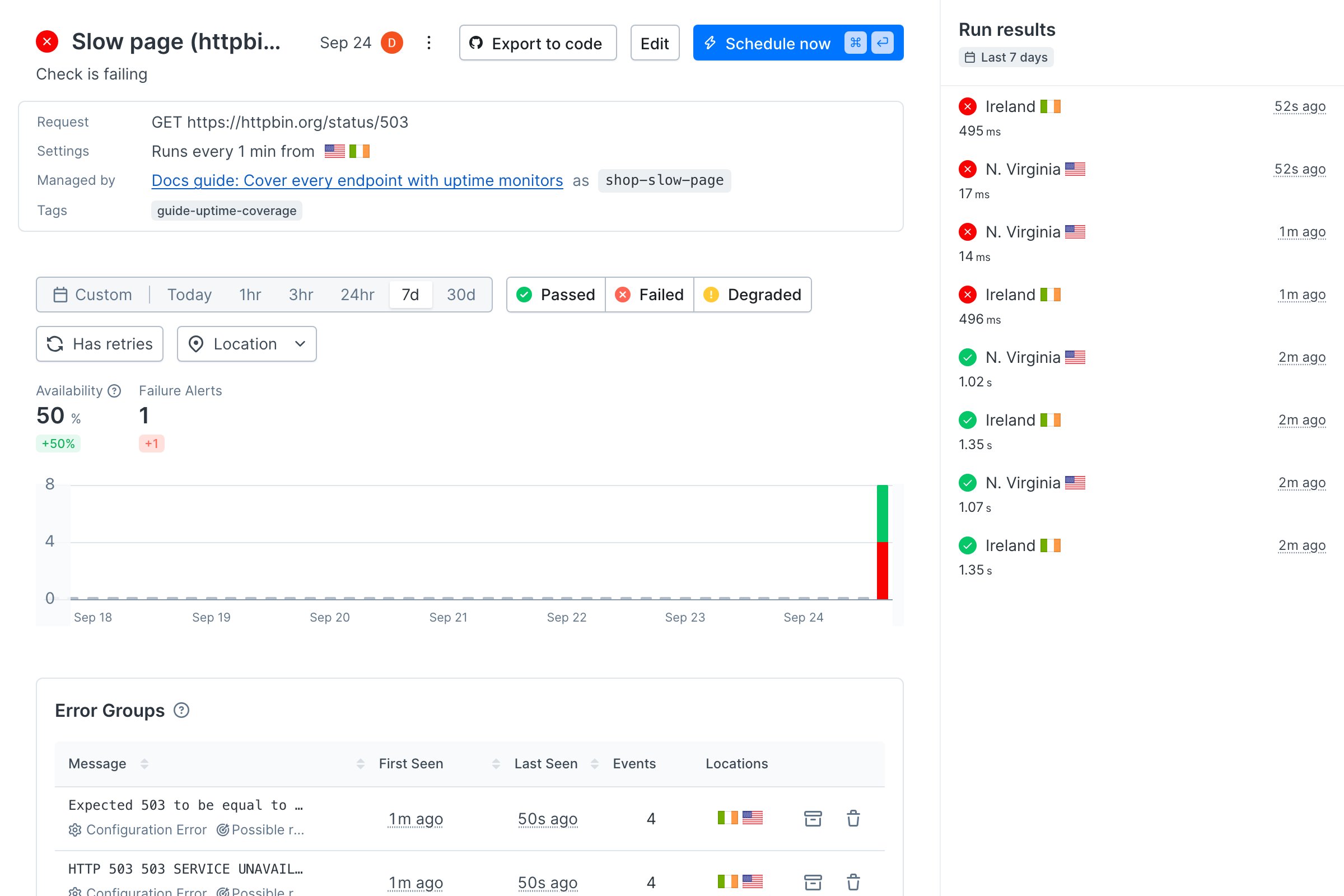Select the Today time range

tap(189, 295)
